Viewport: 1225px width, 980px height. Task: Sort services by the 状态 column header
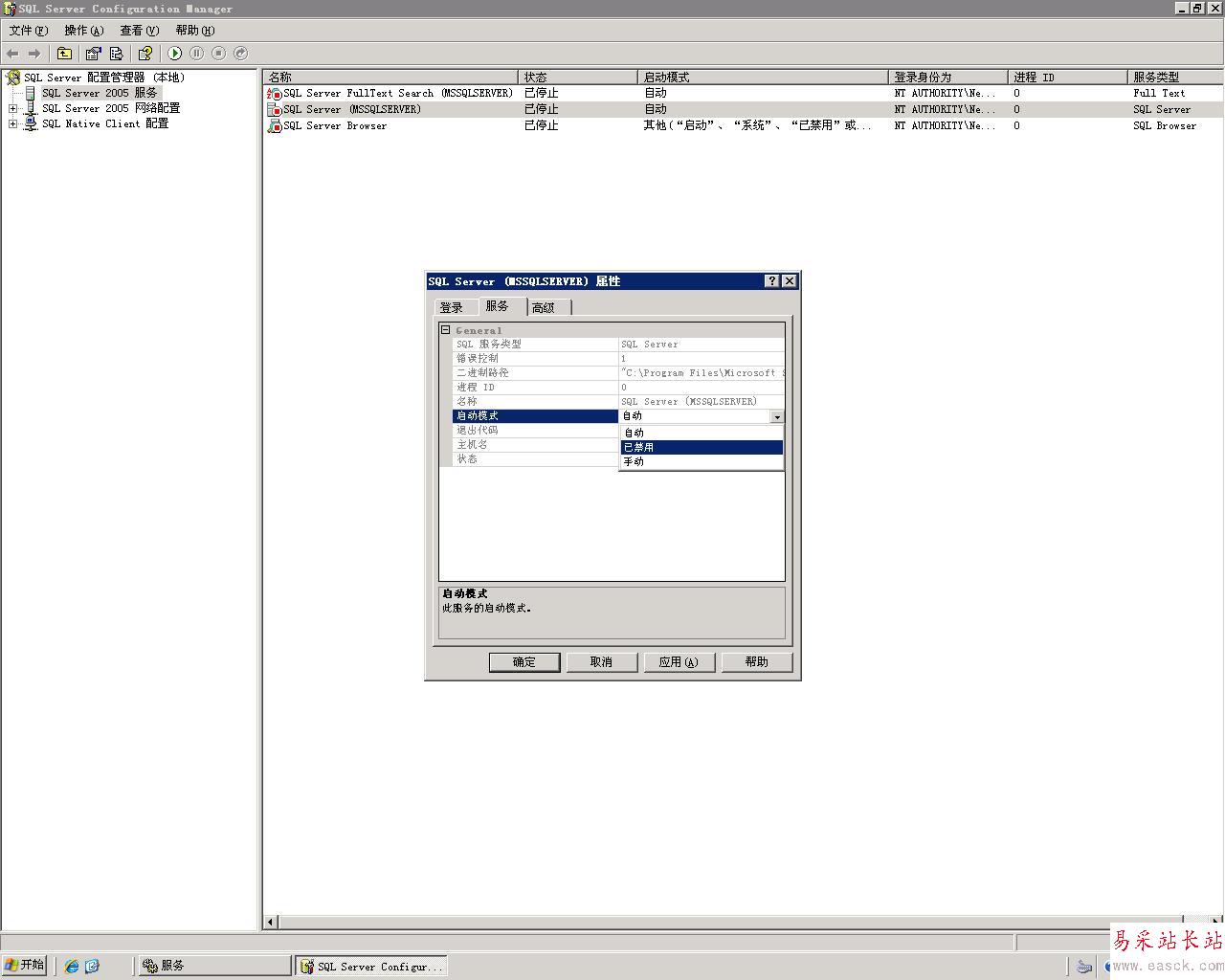point(577,77)
